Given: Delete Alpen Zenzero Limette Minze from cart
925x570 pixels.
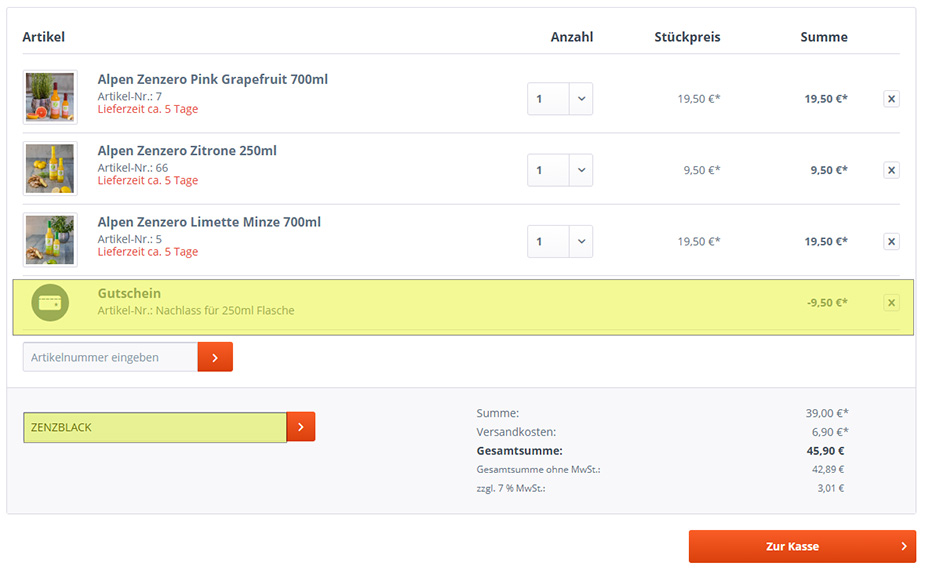Looking at the screenshot, I should point(891,241).
